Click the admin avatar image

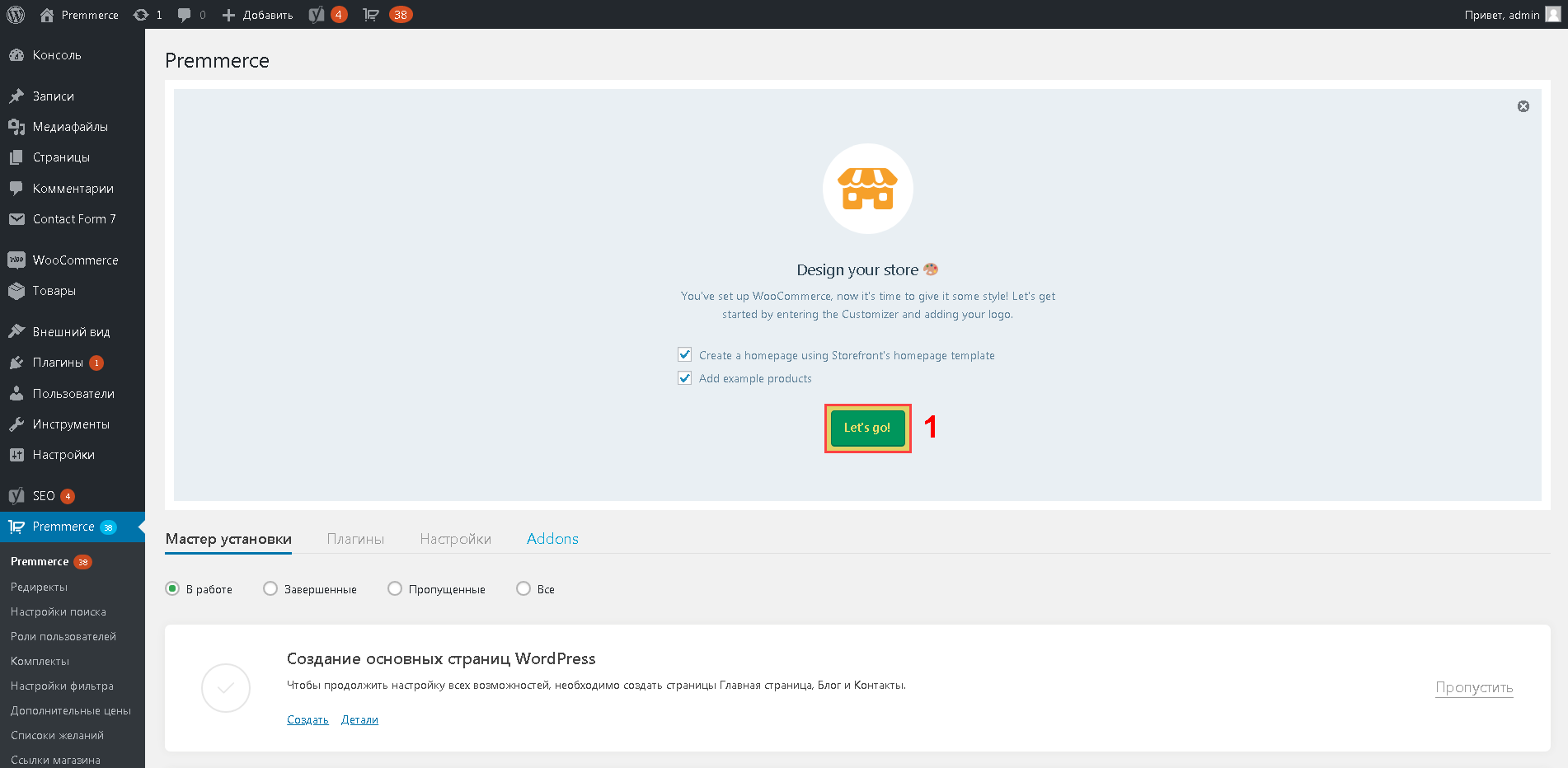[x=1552, y=15]
